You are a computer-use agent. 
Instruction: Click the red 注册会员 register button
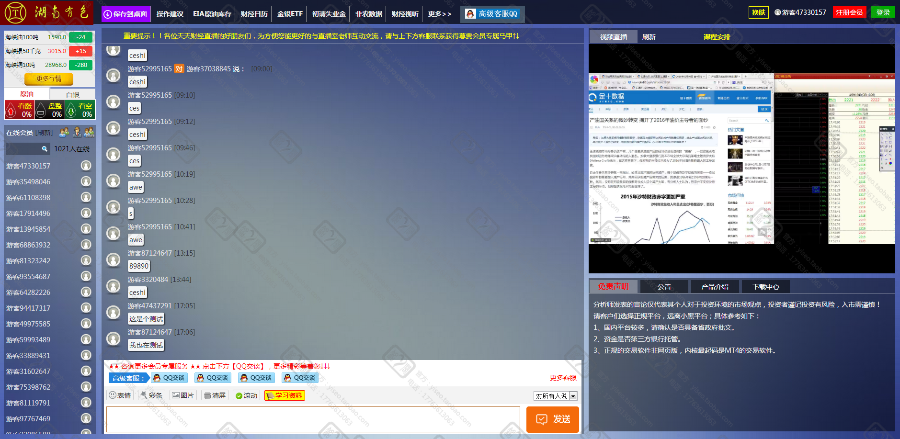tap(849, 12)
